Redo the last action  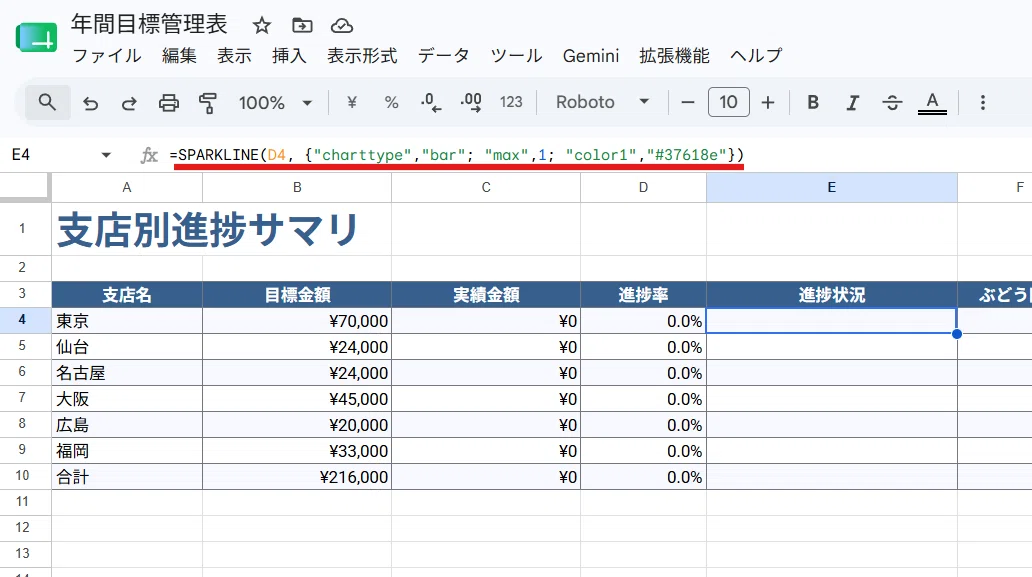(129, 103)
